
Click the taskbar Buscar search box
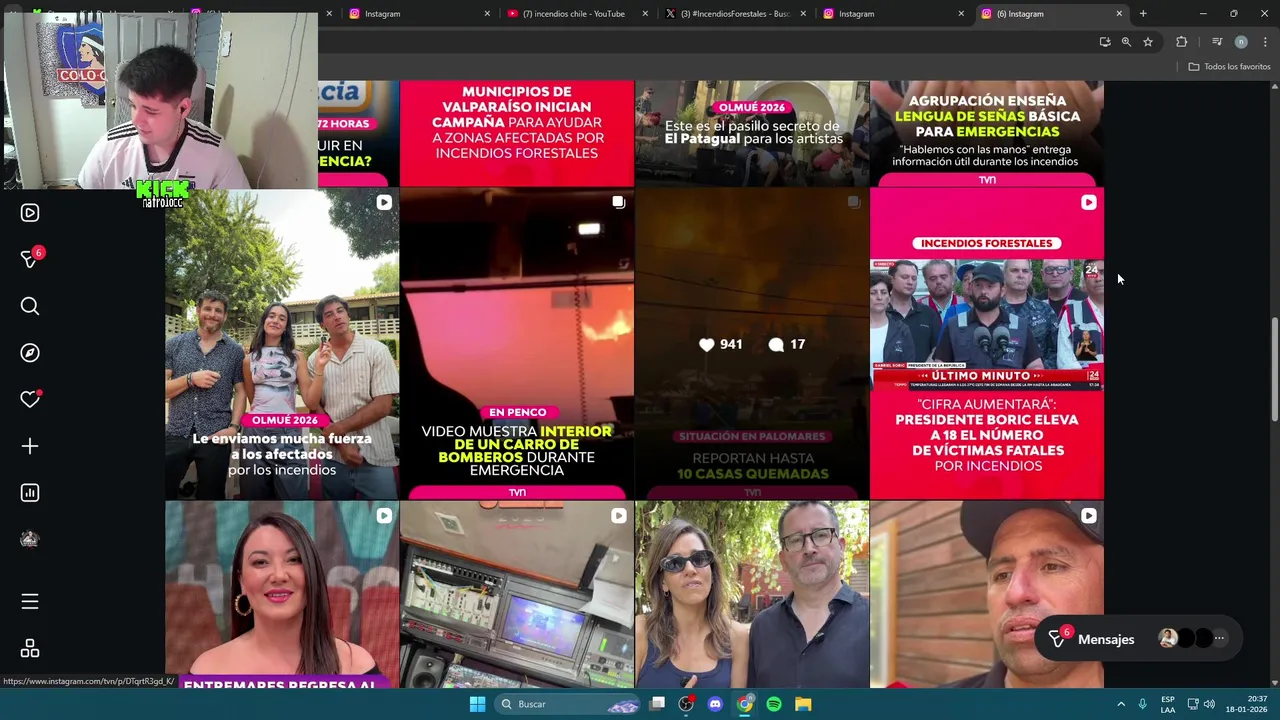[568, 704]
